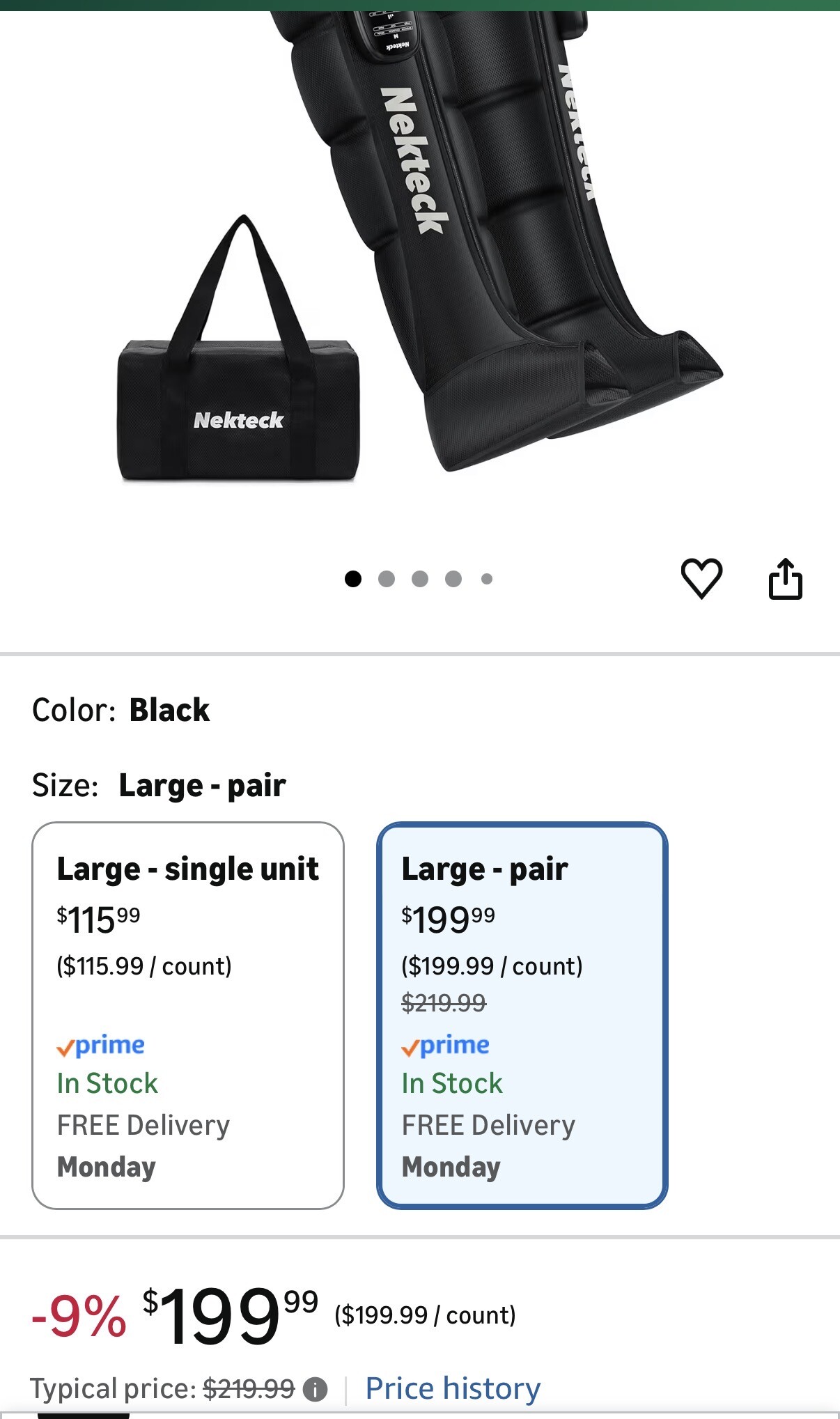Show the fourth carousel image dot
The height and width of the screenshot is (1419, 840).
coord(453,579)
